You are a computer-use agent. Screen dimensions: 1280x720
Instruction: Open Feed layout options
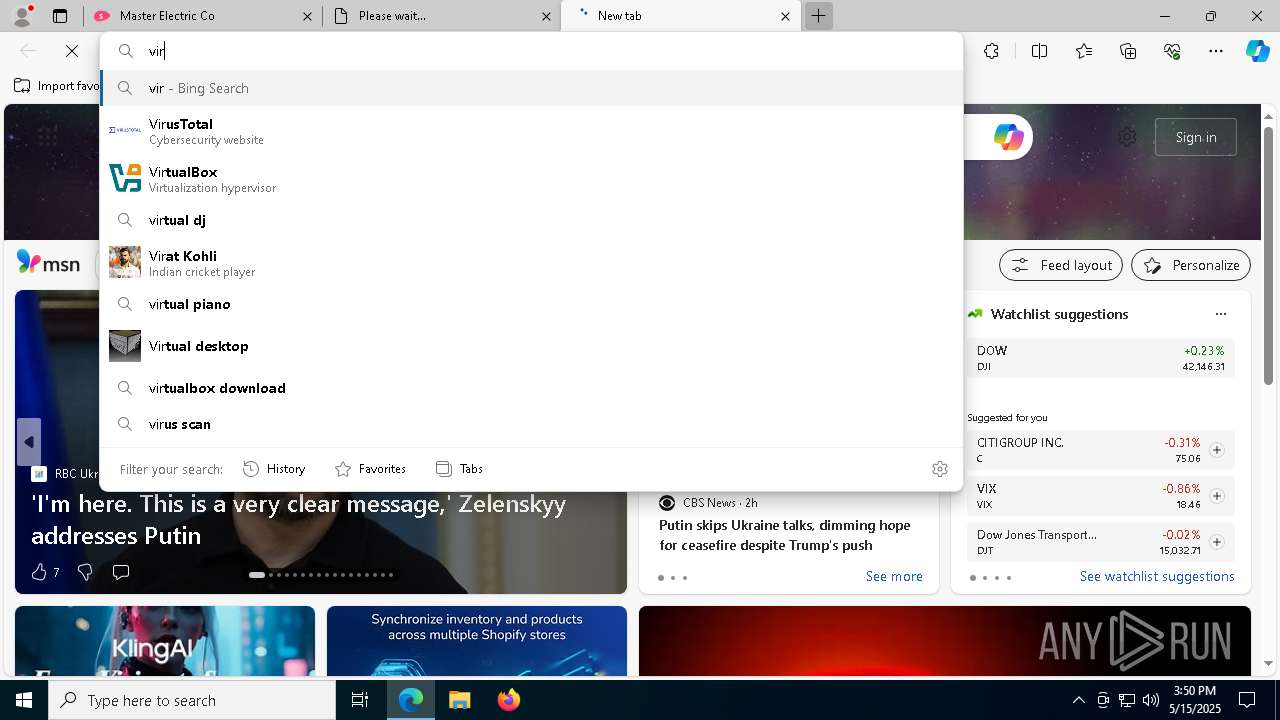click(x=1062, y=265)
